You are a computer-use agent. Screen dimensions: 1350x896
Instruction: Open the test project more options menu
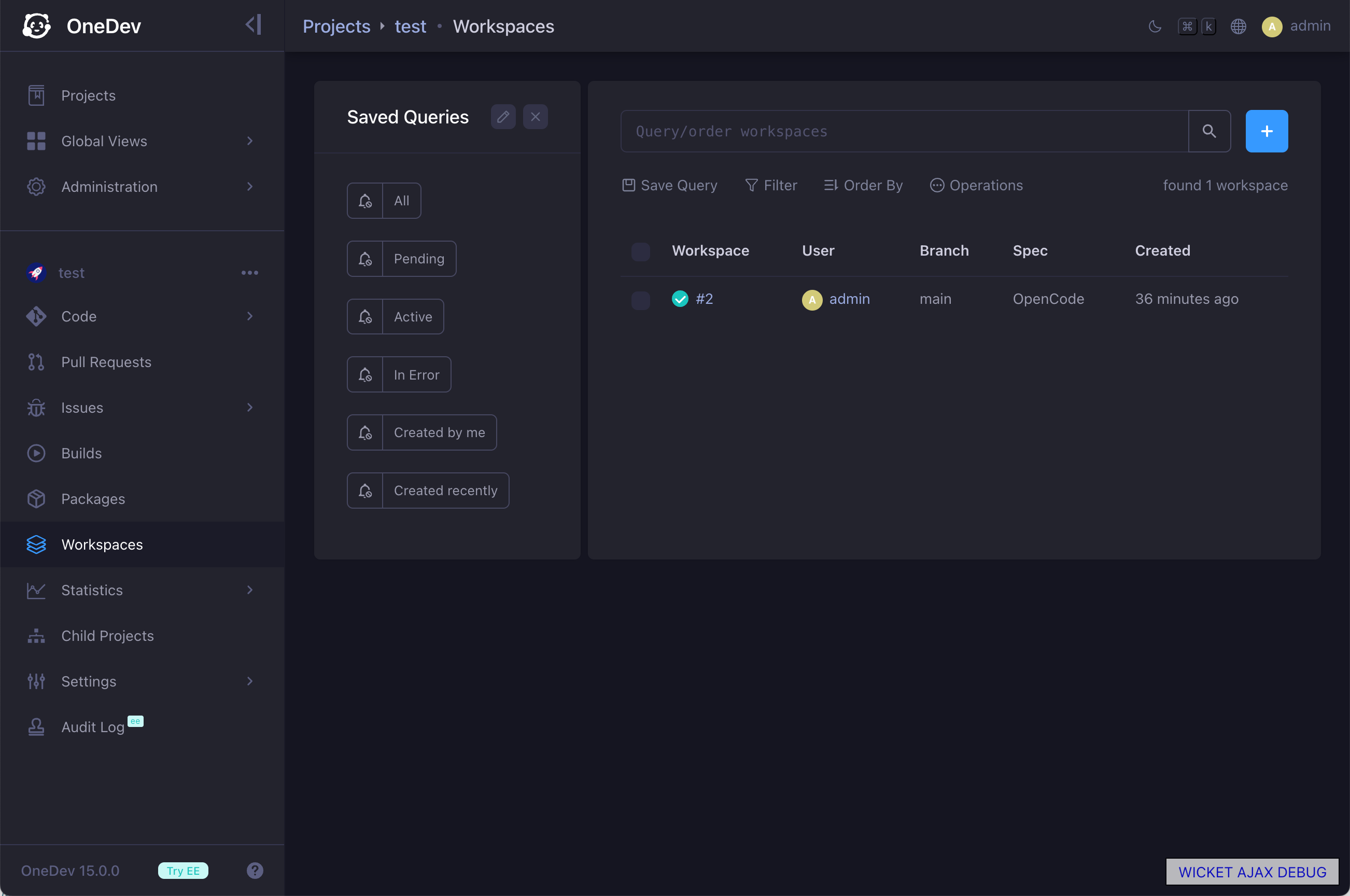250,273
